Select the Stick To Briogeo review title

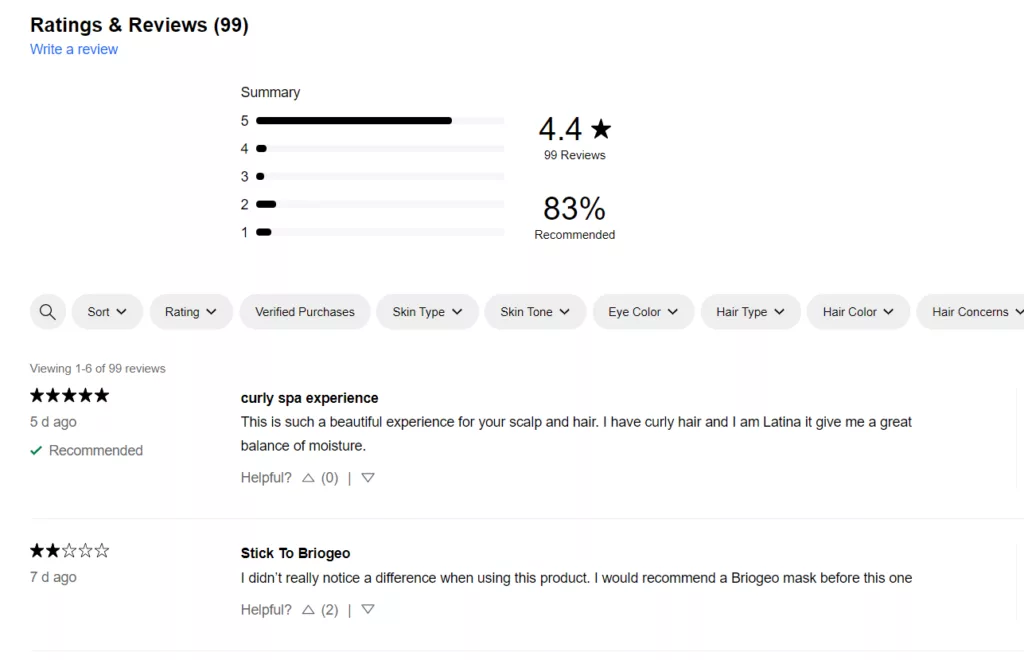pyautogui.click(x=295, y=553)
